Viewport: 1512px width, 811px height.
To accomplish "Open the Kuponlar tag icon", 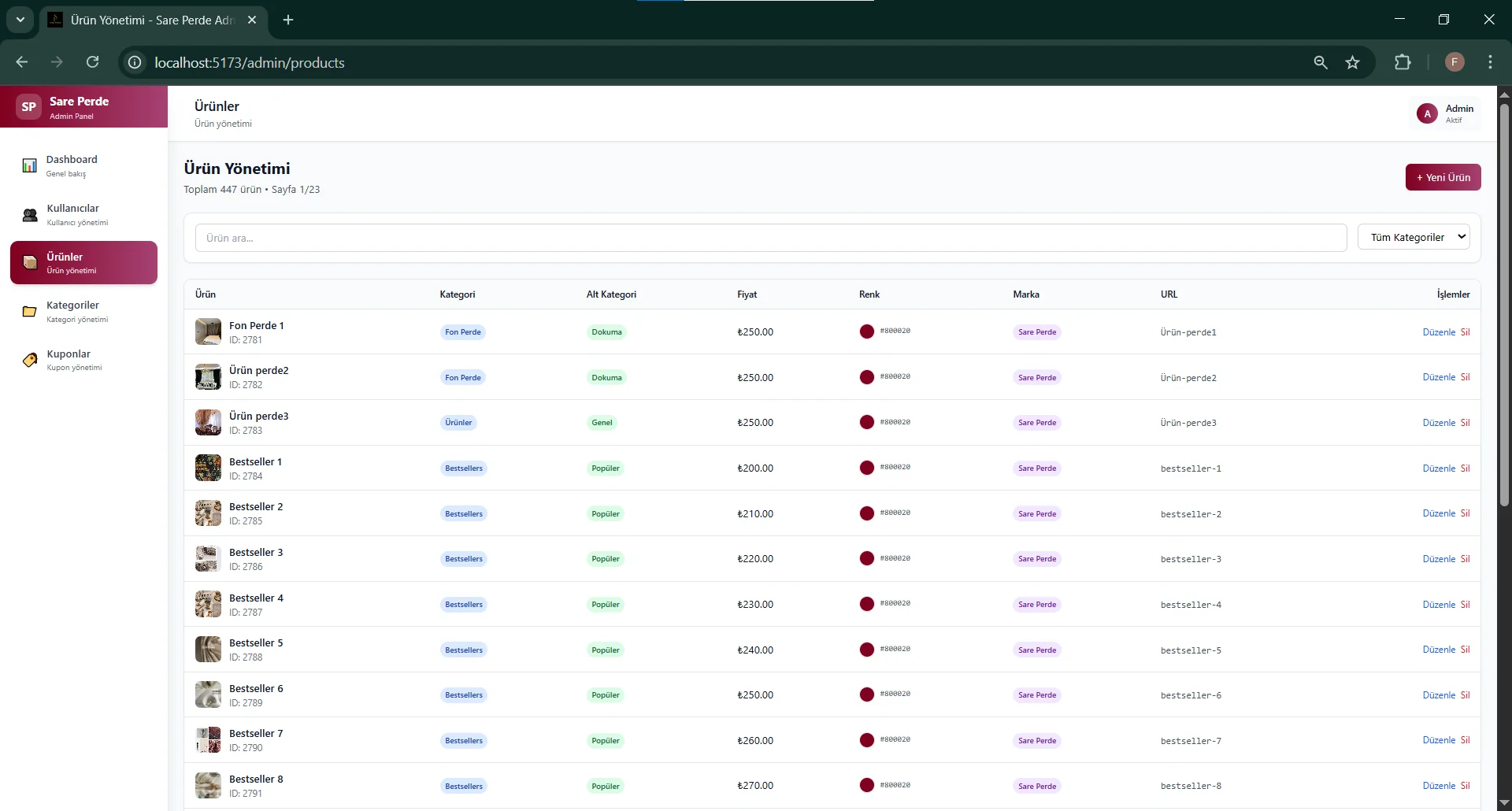I will click(x=30, y=360).
